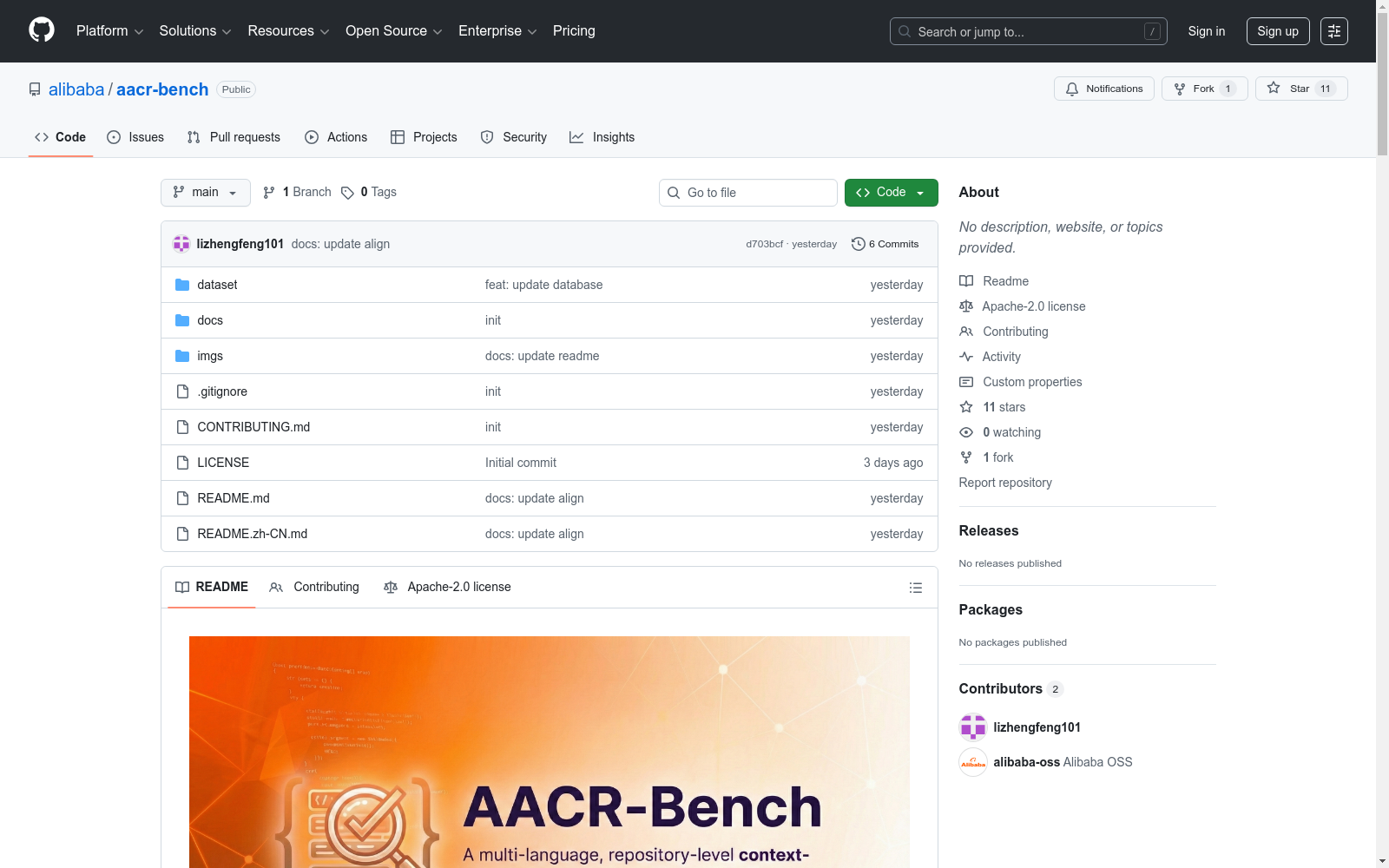Open the global navigation menu icon
The image size is (1389, 868).
[1334, 31]
